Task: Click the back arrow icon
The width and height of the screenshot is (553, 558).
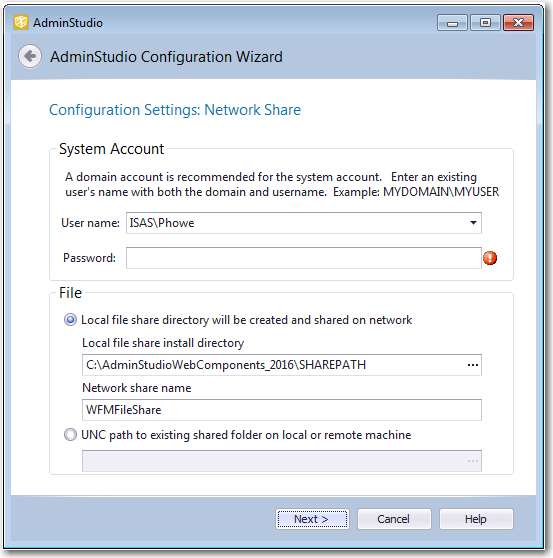Action: [30, 56]
